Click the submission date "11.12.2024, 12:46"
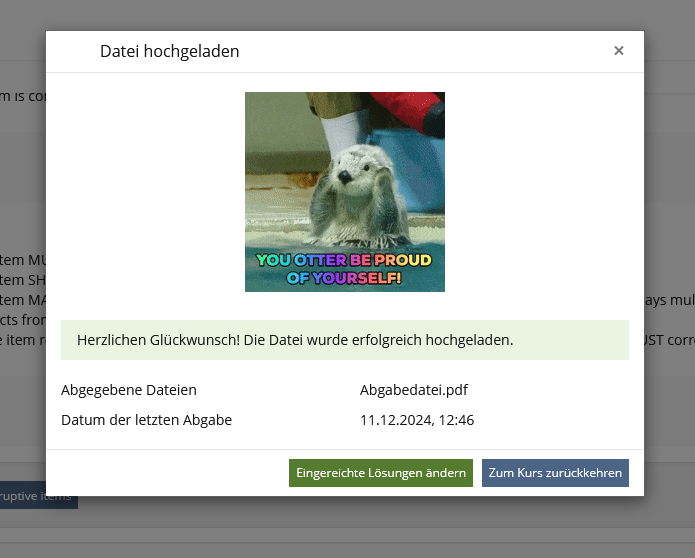Screen dimensions: 695x558 [x=416, y=420]
